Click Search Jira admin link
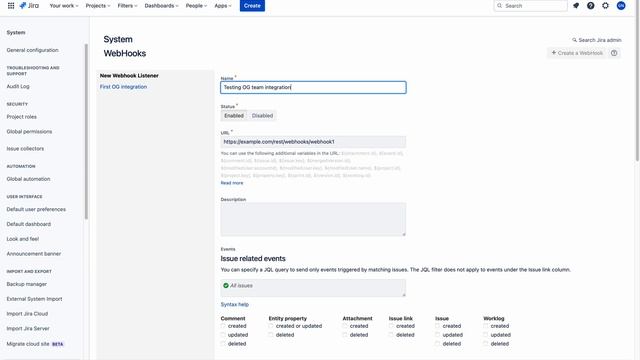Screen dimensions: 640x360 coord(596,40)
